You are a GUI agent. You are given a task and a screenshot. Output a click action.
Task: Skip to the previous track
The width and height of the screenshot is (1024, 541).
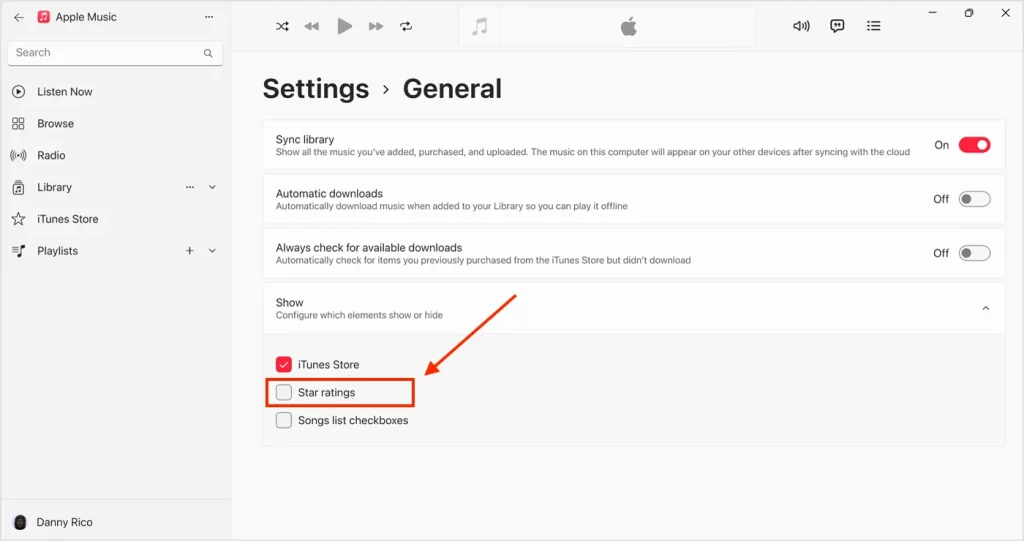point(312,26)
